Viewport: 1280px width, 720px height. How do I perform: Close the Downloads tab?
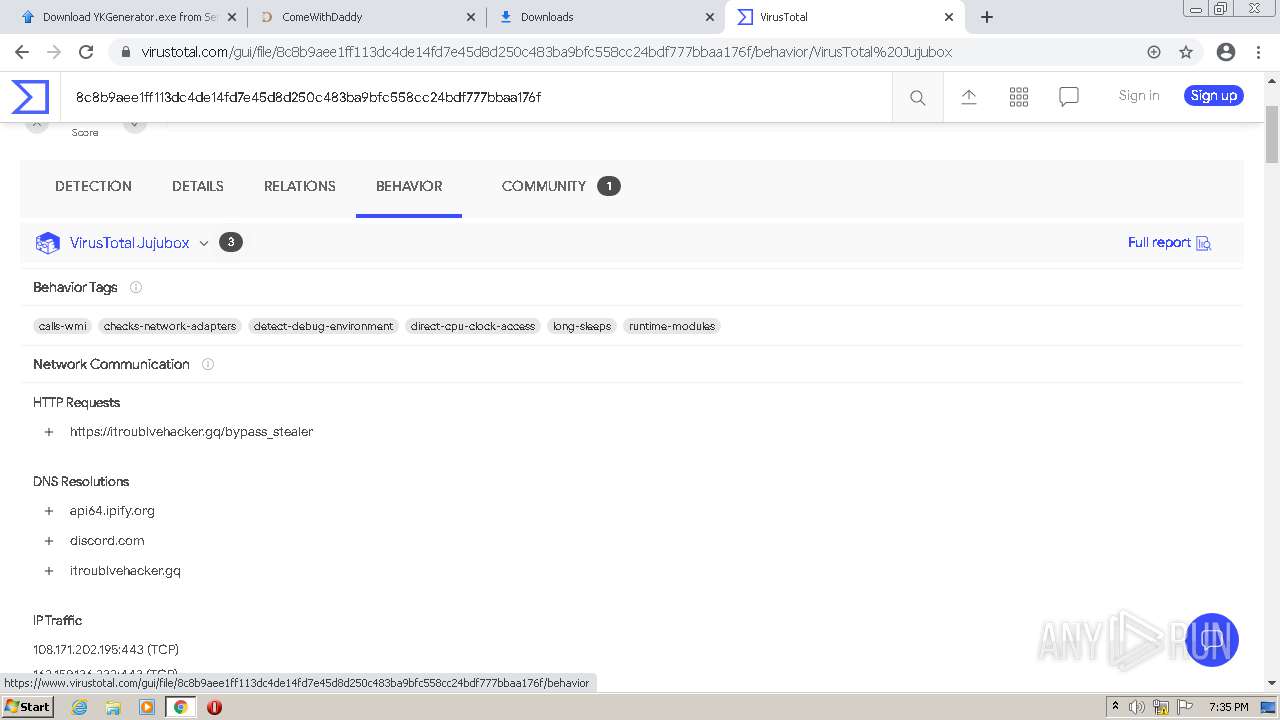click(x=710, y=17)
